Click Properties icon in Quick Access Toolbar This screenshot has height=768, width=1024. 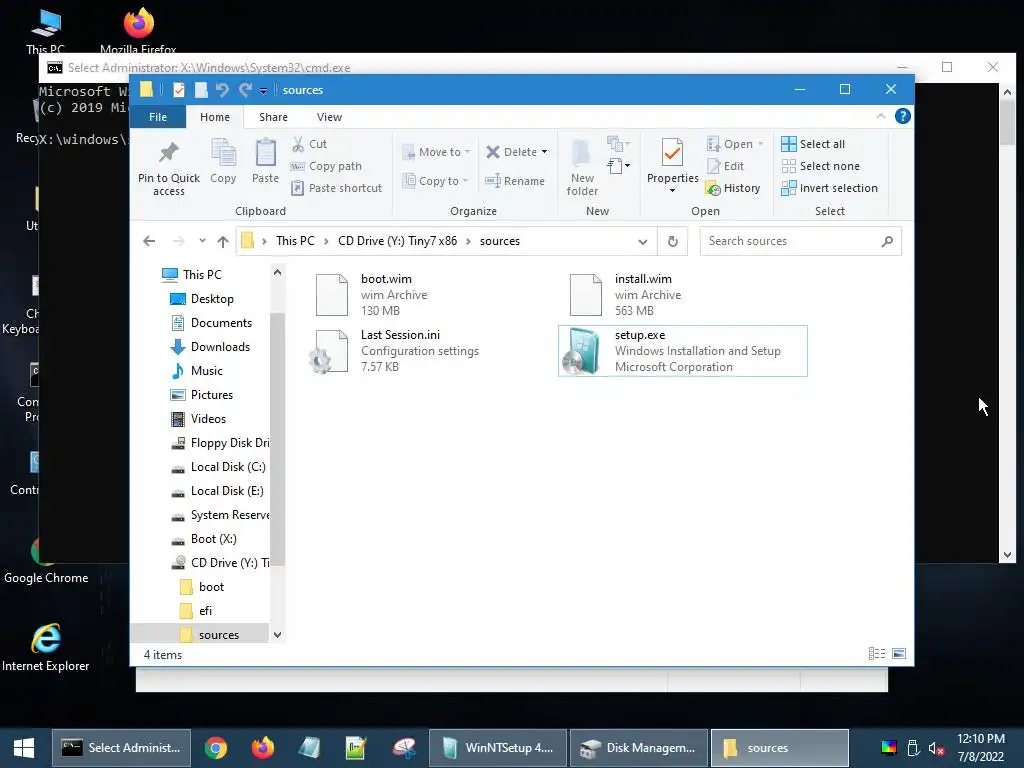pos(178,89)
